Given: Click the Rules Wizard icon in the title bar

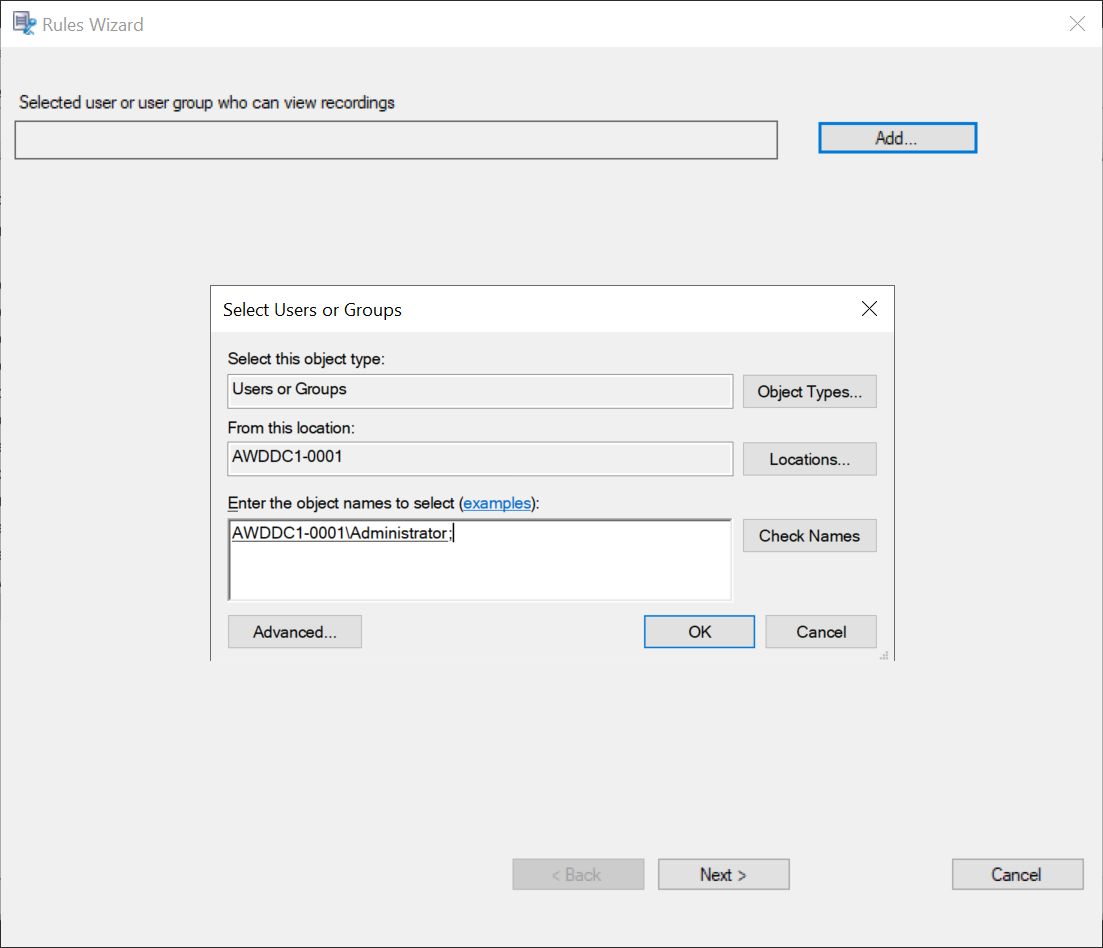Looking at the screenshot, I should tap(24, 23).
